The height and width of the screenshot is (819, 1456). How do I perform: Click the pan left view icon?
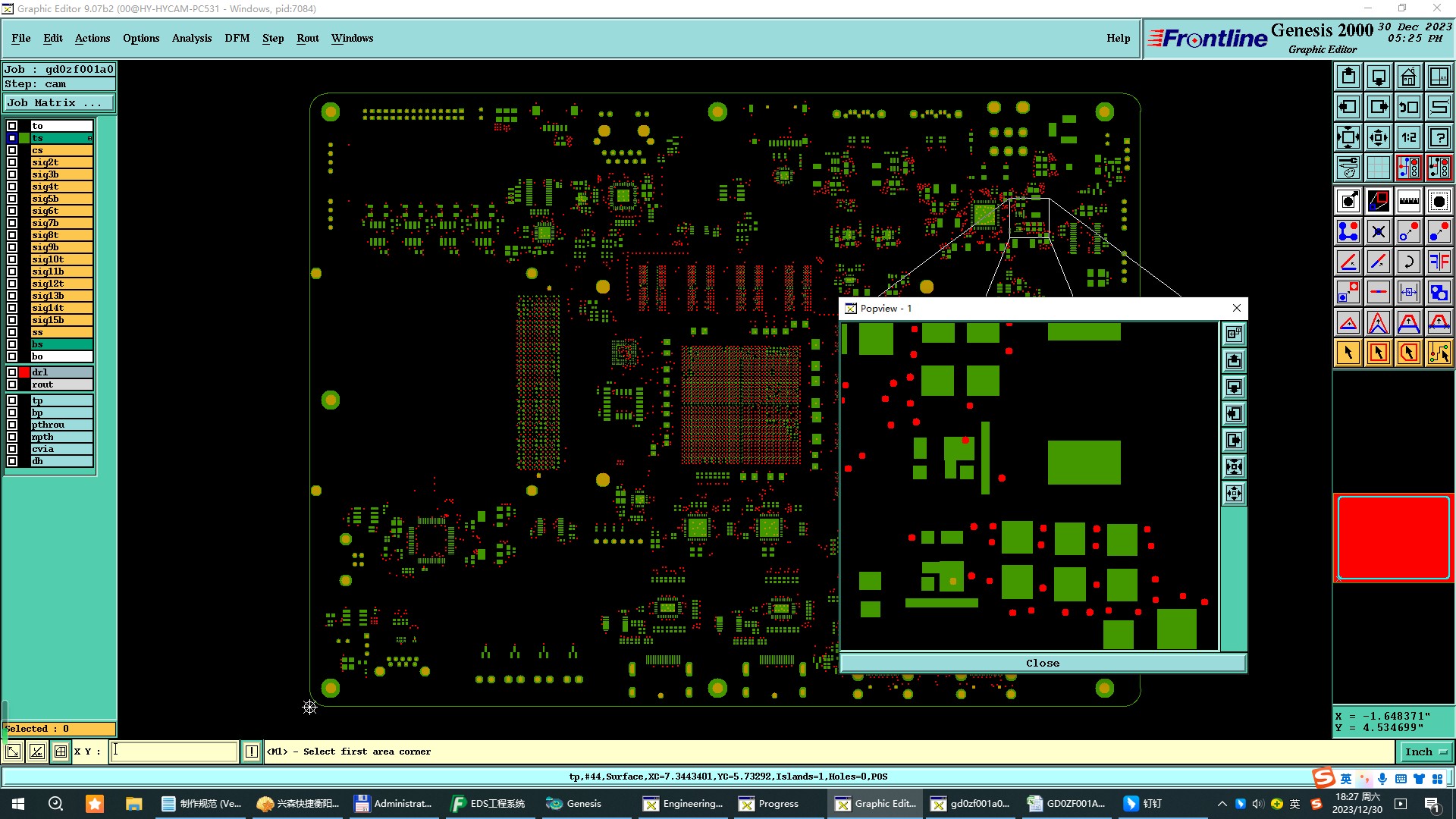coord(1348,107)
